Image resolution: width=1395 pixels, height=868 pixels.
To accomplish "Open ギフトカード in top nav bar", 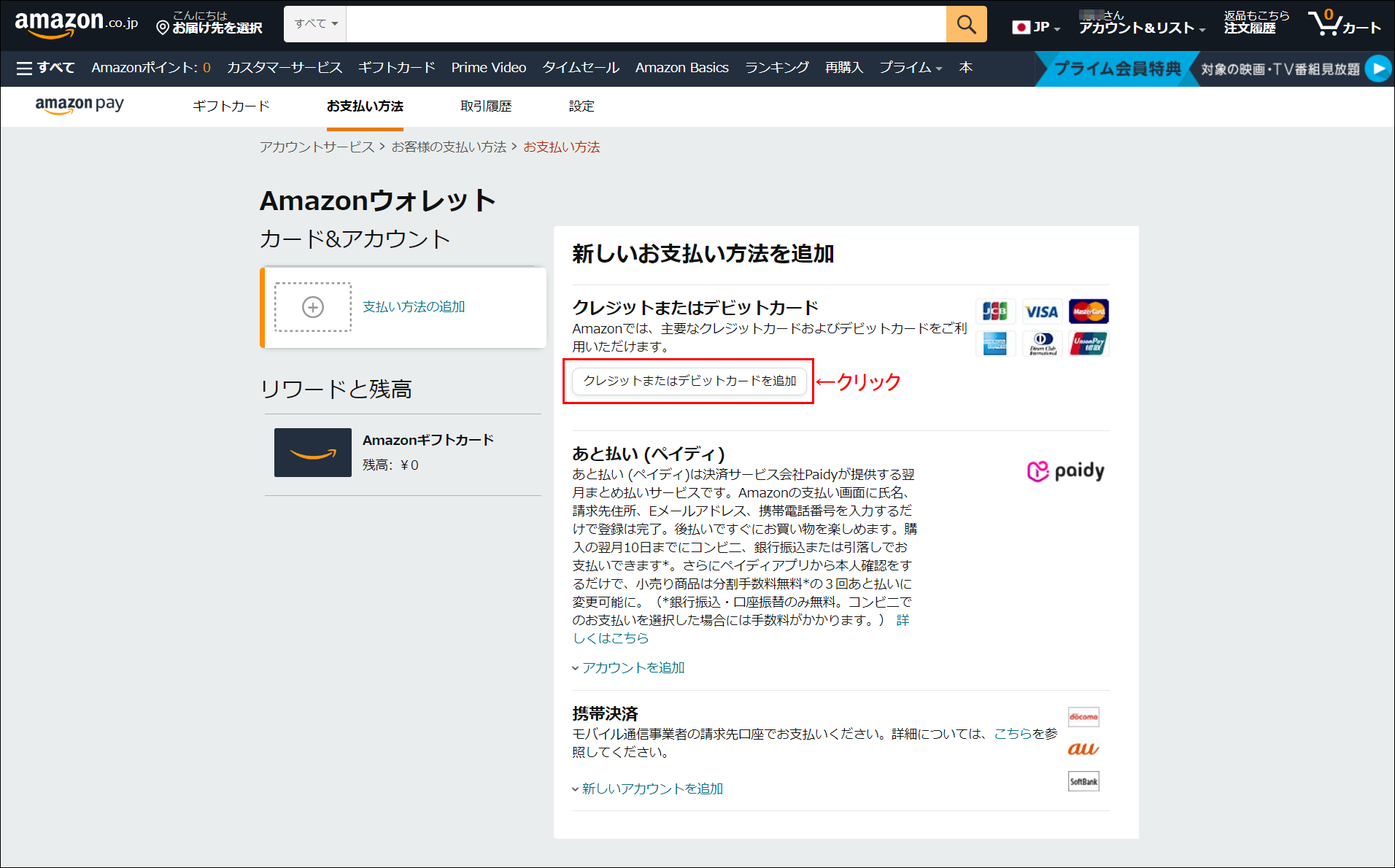I will (397, 68).
